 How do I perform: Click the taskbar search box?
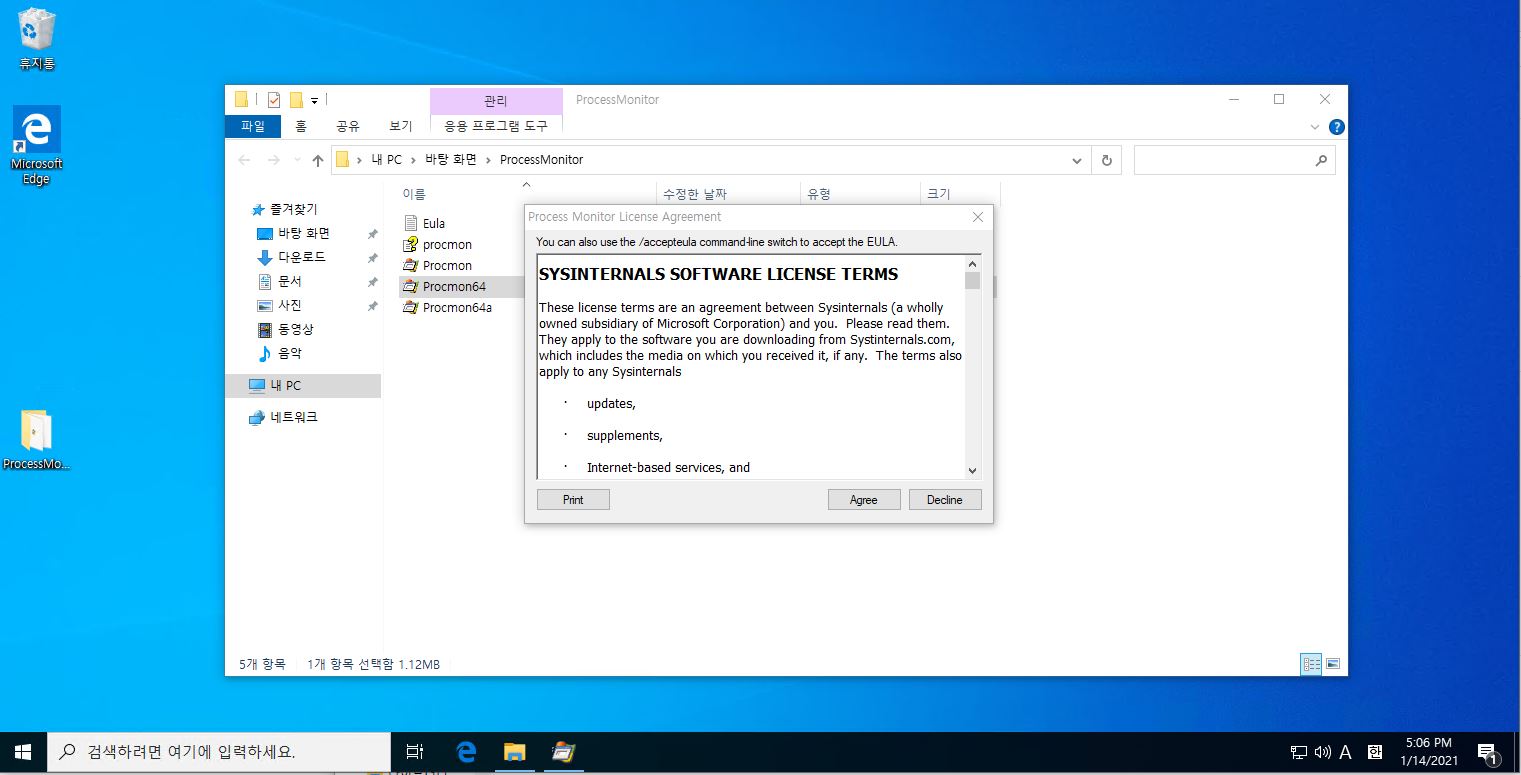pyautogui.click(x=219, y=752)
